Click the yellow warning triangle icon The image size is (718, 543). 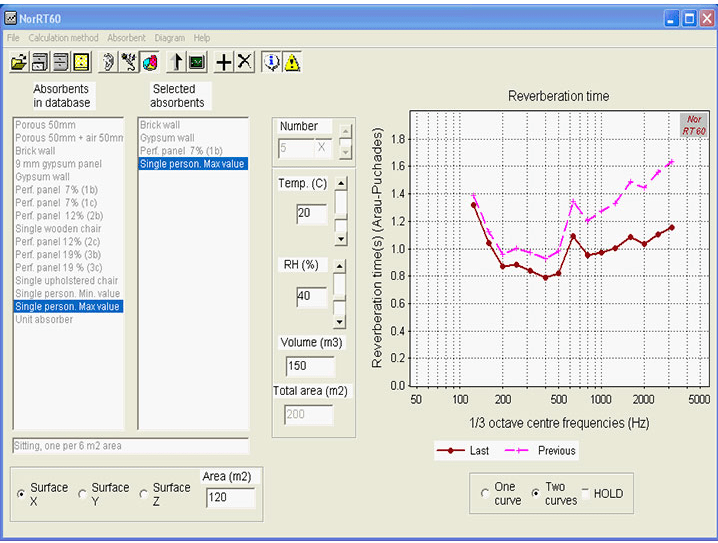(291, 62)
